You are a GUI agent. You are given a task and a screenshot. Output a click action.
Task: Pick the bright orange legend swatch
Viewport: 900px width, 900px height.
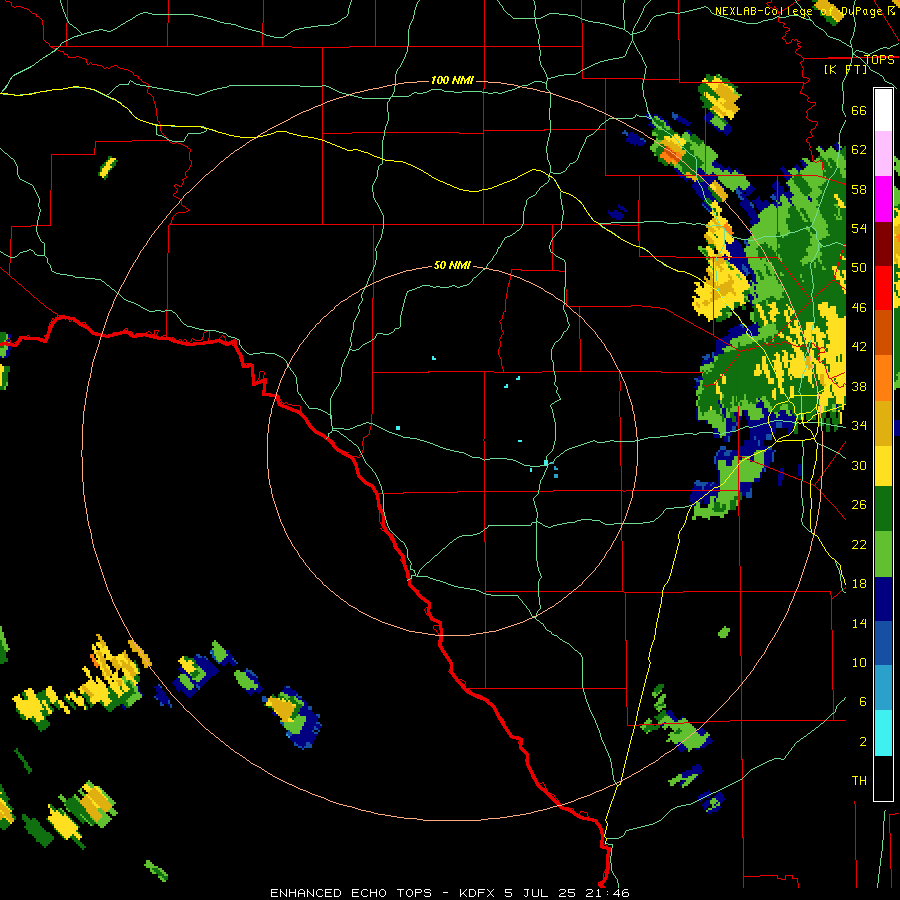[883, 378]
